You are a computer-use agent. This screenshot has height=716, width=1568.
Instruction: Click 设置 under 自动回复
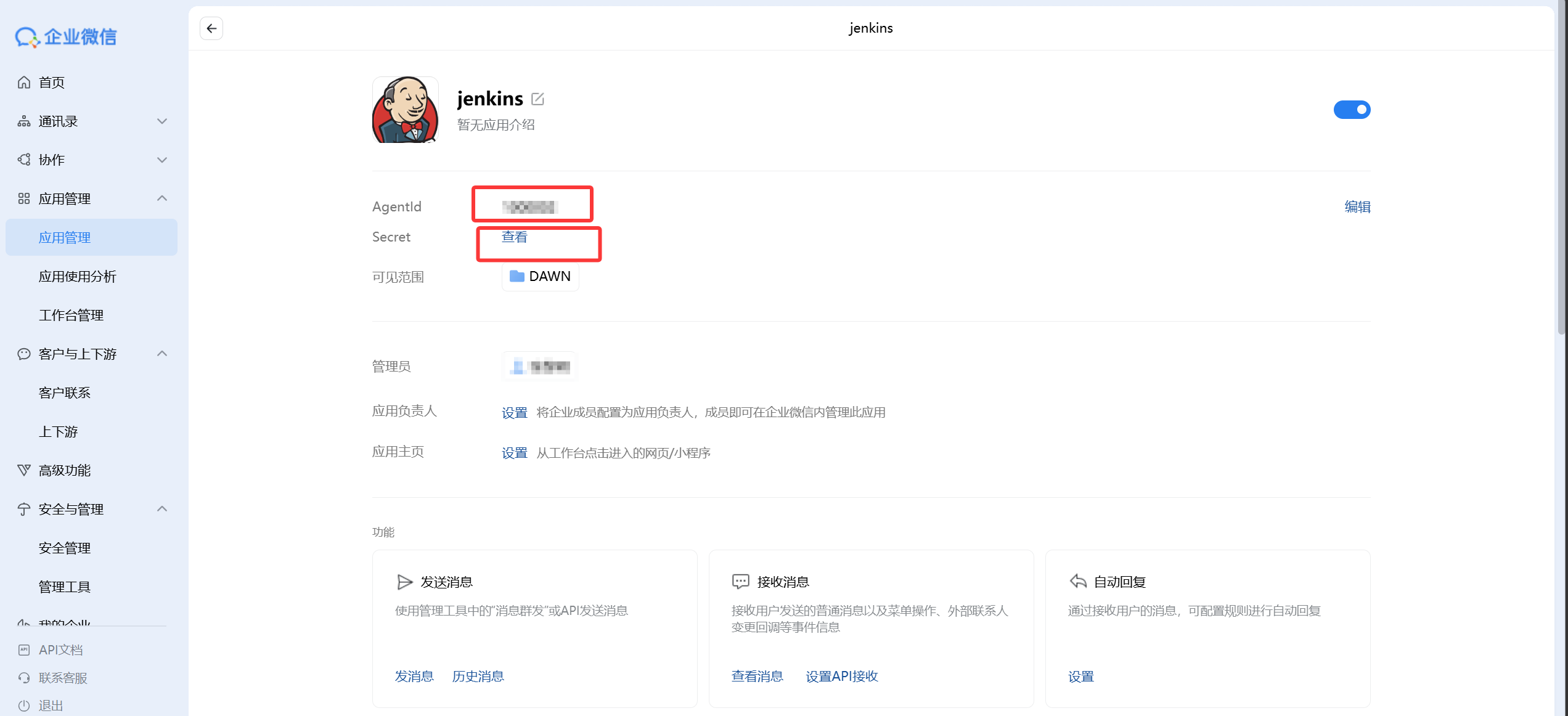pos(1081,677)
